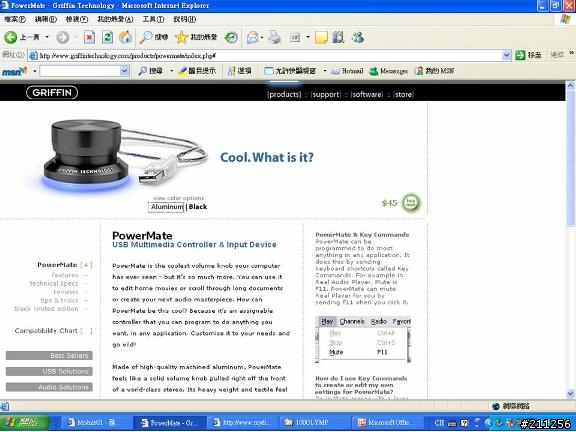Click the green buy now circle
576x432 pixels.
[x=411, y=202]
